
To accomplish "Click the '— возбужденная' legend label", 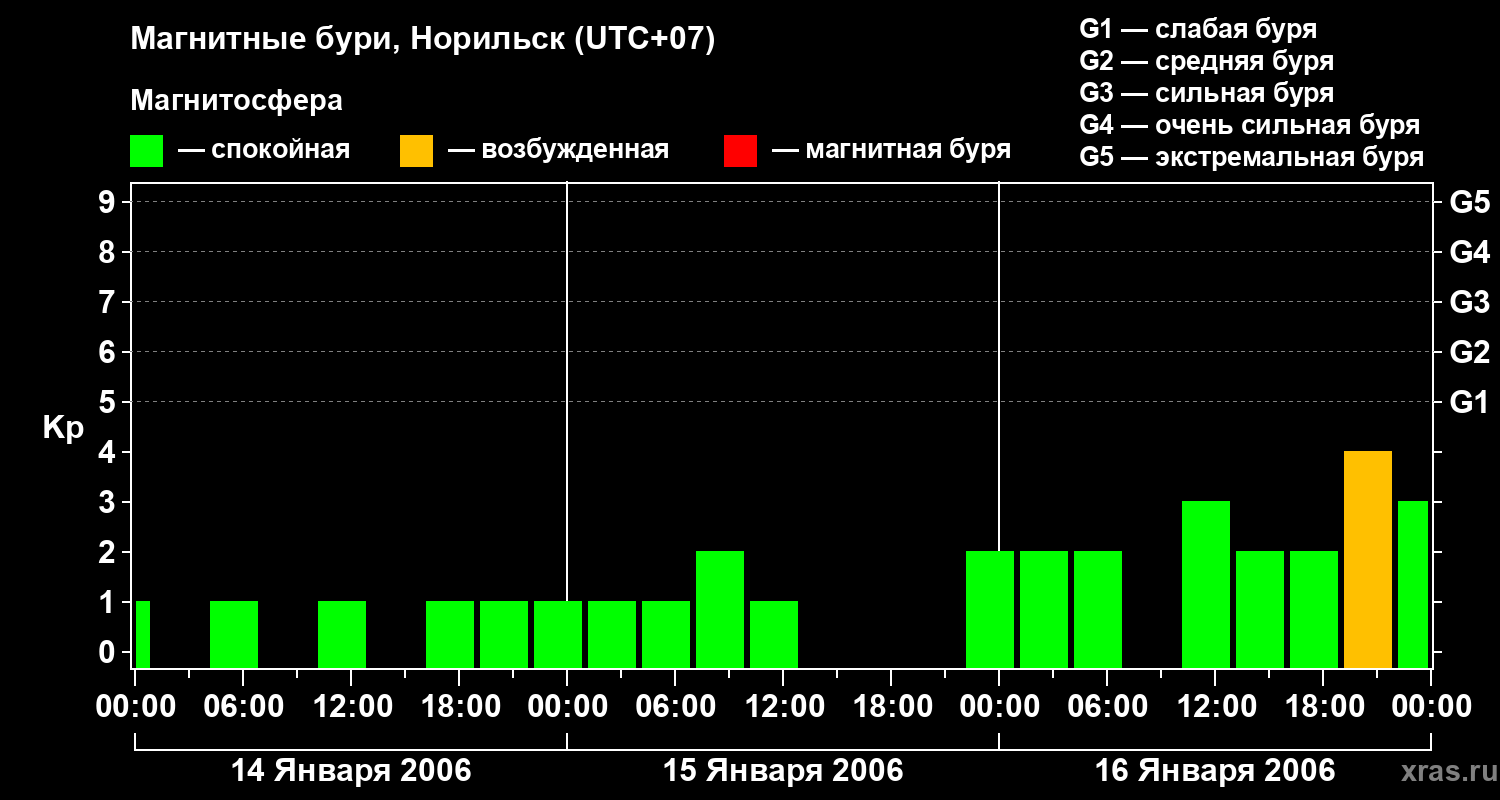I will click(559, 151).
